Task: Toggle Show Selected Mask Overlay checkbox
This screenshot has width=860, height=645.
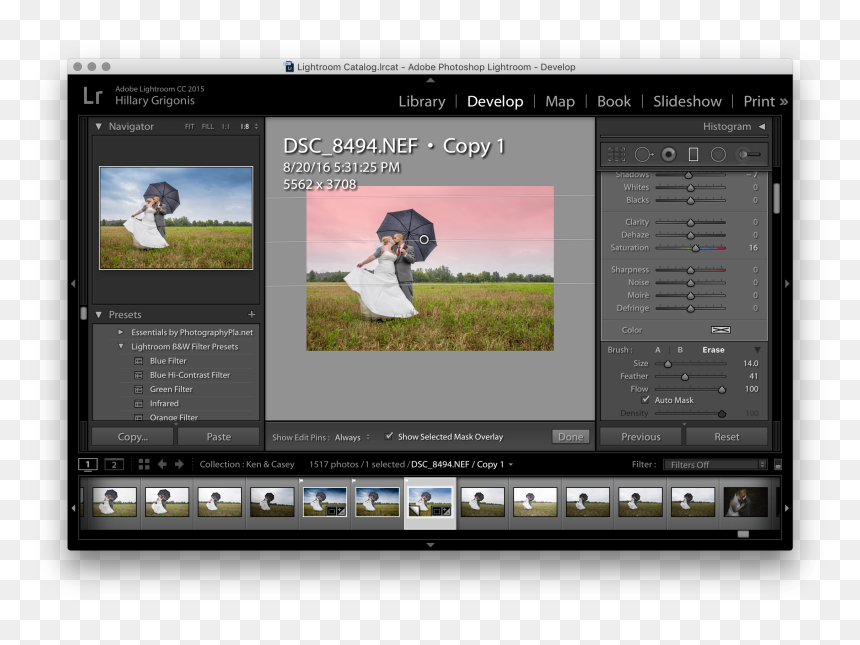Action: (x=389, y=436)
